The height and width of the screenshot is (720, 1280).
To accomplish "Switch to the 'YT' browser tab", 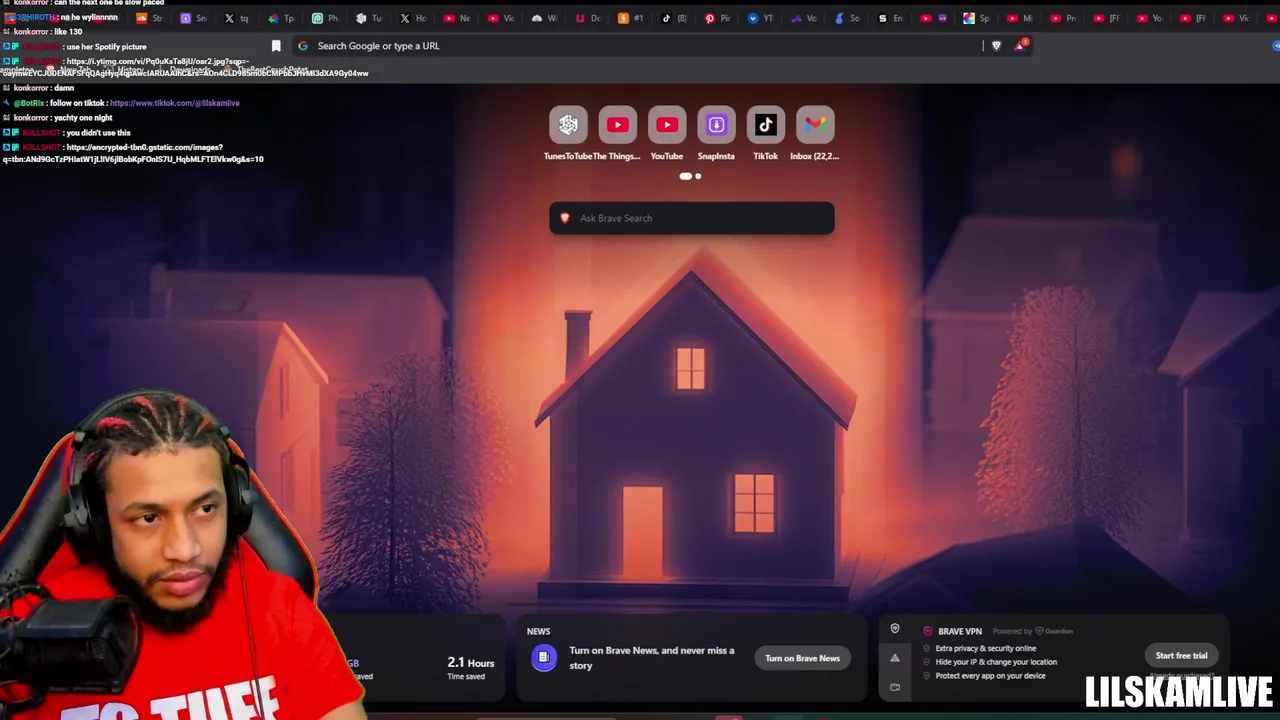I will (761, 18).
